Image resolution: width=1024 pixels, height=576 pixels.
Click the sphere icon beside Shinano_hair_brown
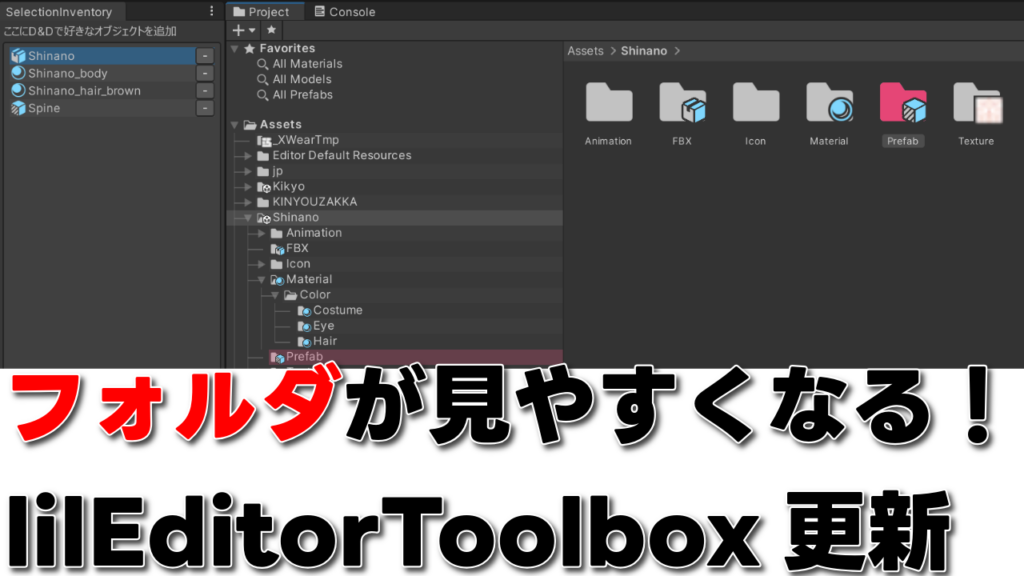(x=18, y=88)
